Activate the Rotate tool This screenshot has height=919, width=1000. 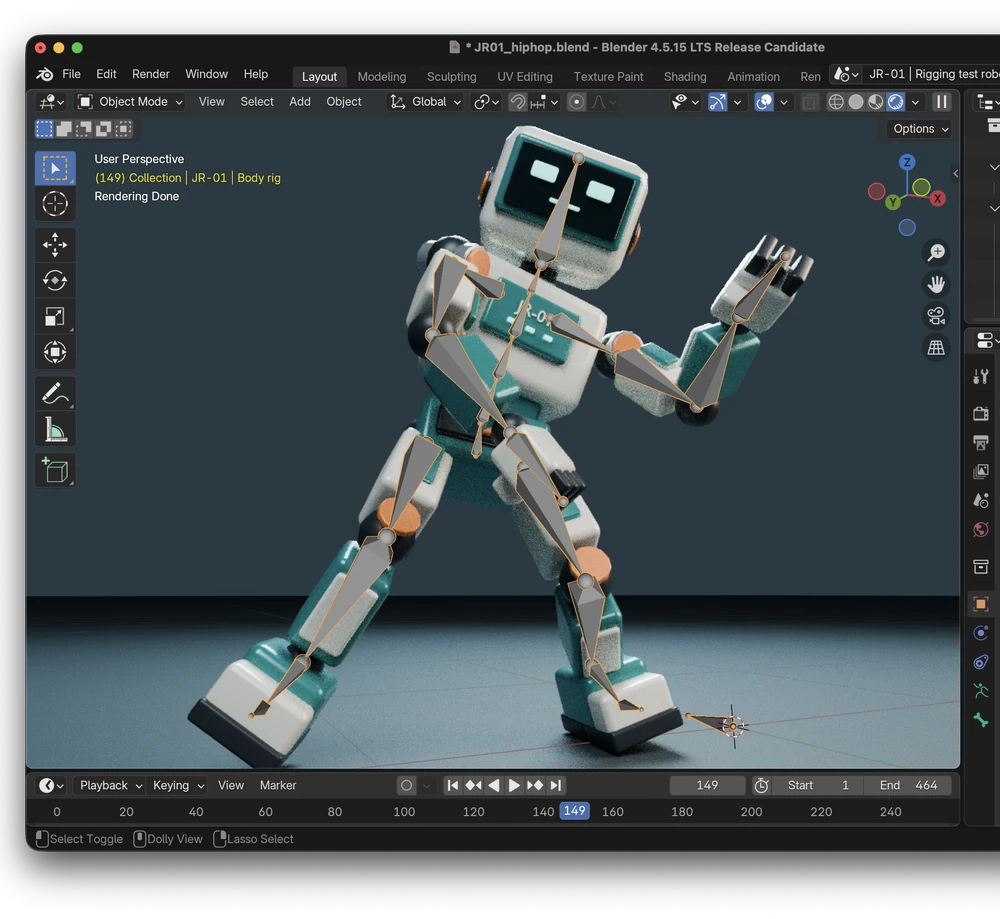coord(55,281)
